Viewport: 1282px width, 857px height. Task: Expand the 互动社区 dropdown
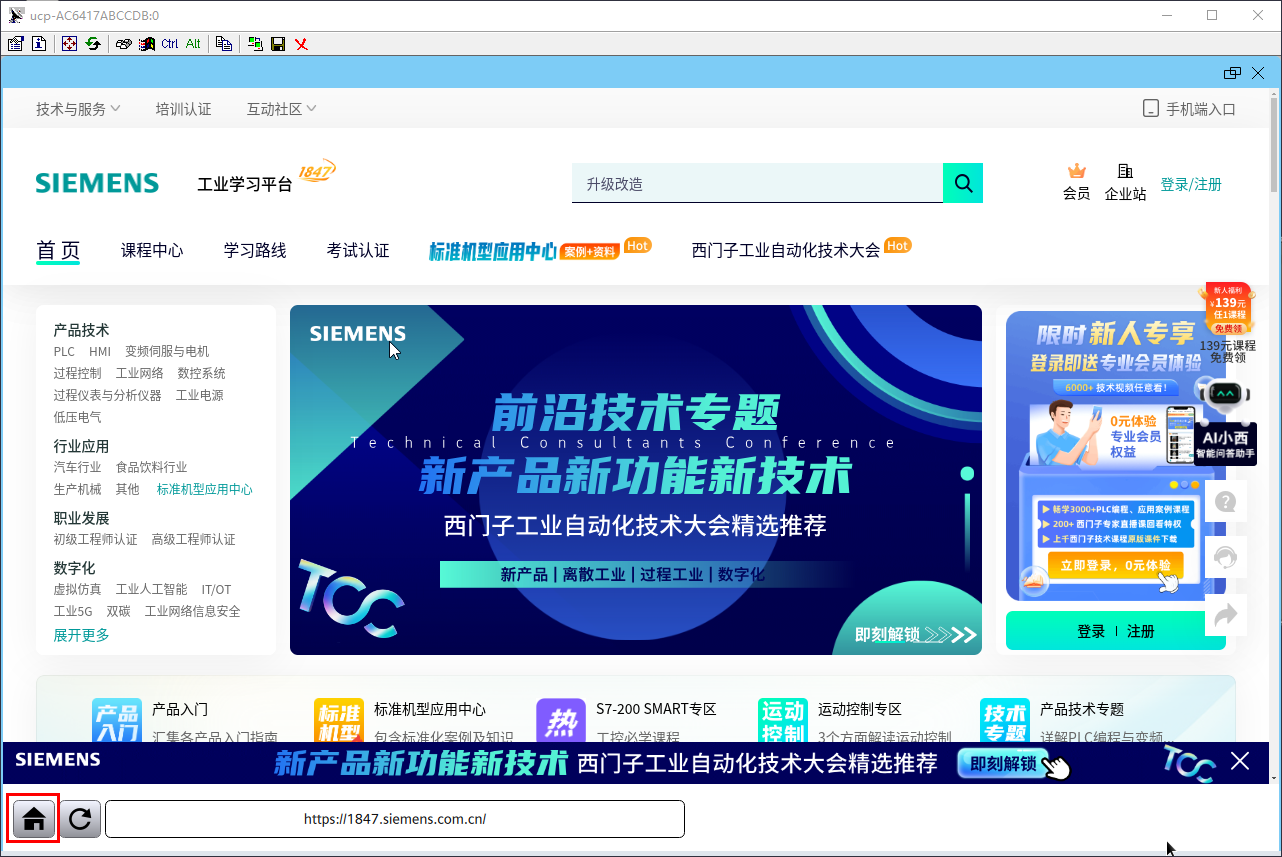[282, 109]
